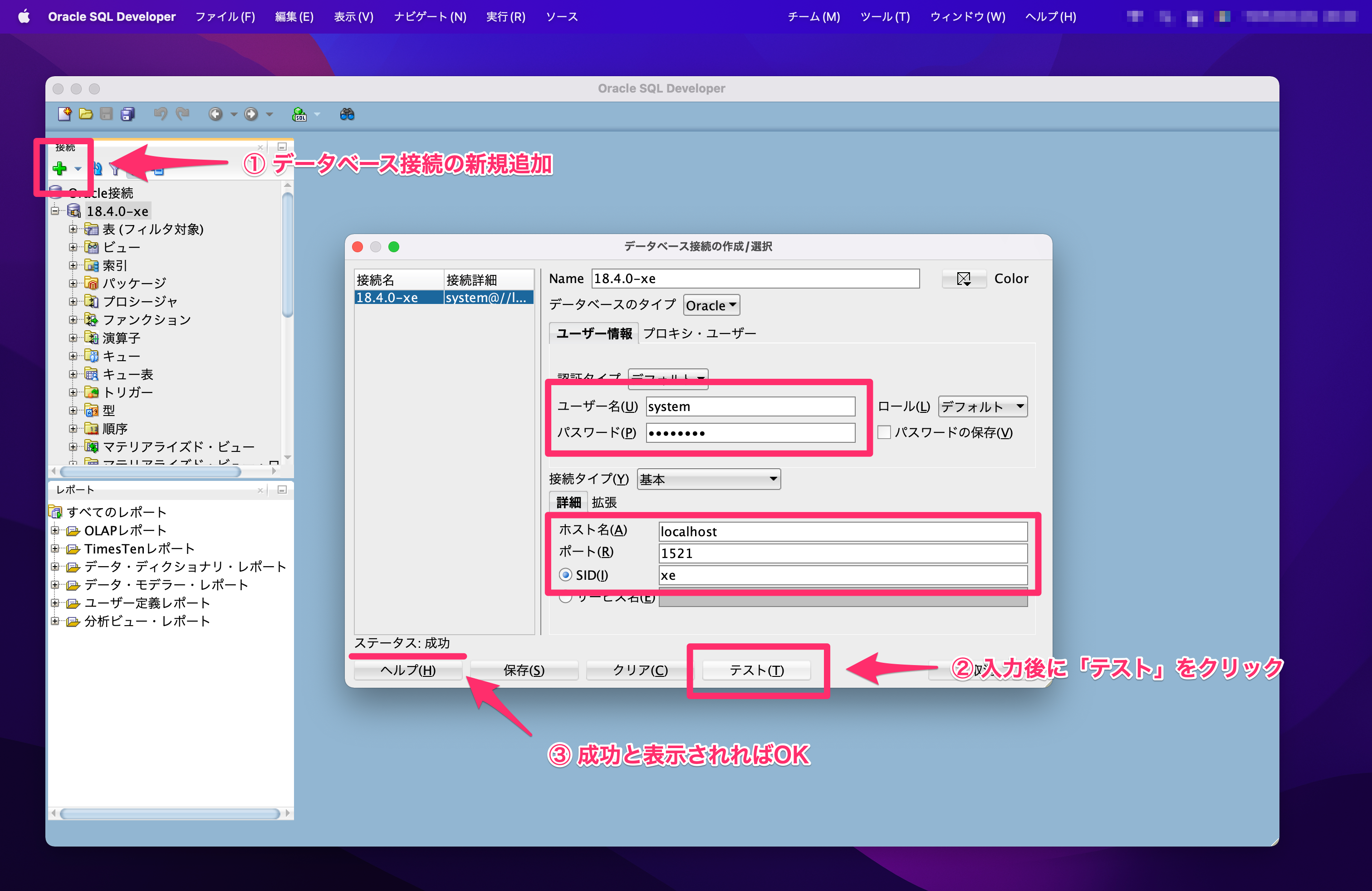
Task: Expand the OLAPレポート tree node
Action: [x=55, y=530]
